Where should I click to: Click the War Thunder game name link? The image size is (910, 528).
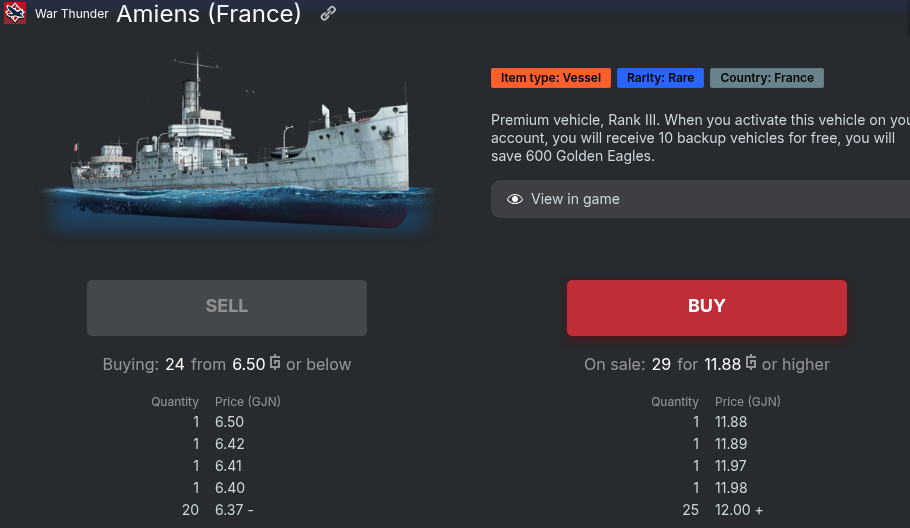72,14
